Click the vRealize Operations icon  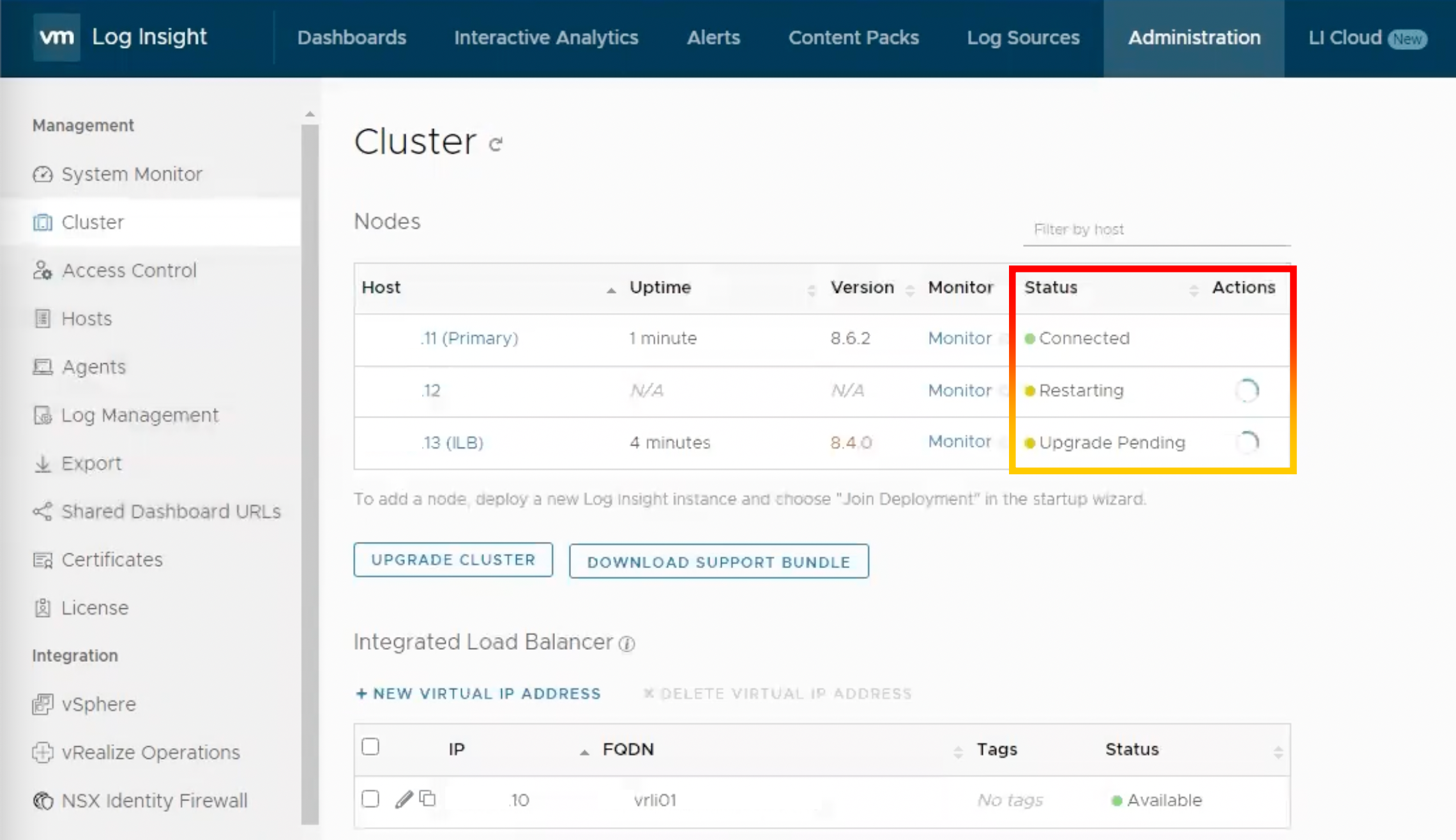click(43, 753)
